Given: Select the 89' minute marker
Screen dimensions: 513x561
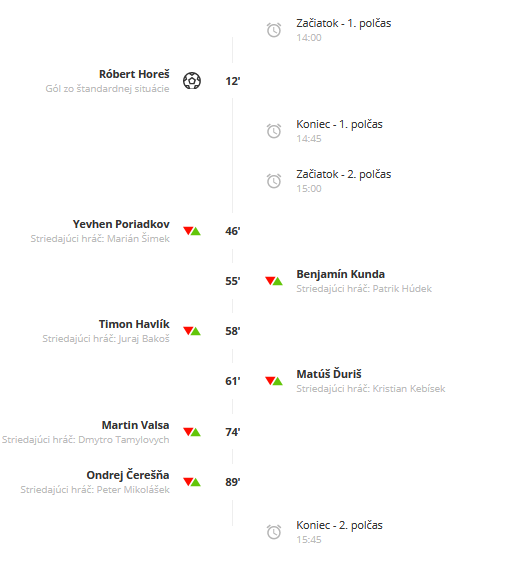Looking at the screenshot, I should (x=233, y=482).
